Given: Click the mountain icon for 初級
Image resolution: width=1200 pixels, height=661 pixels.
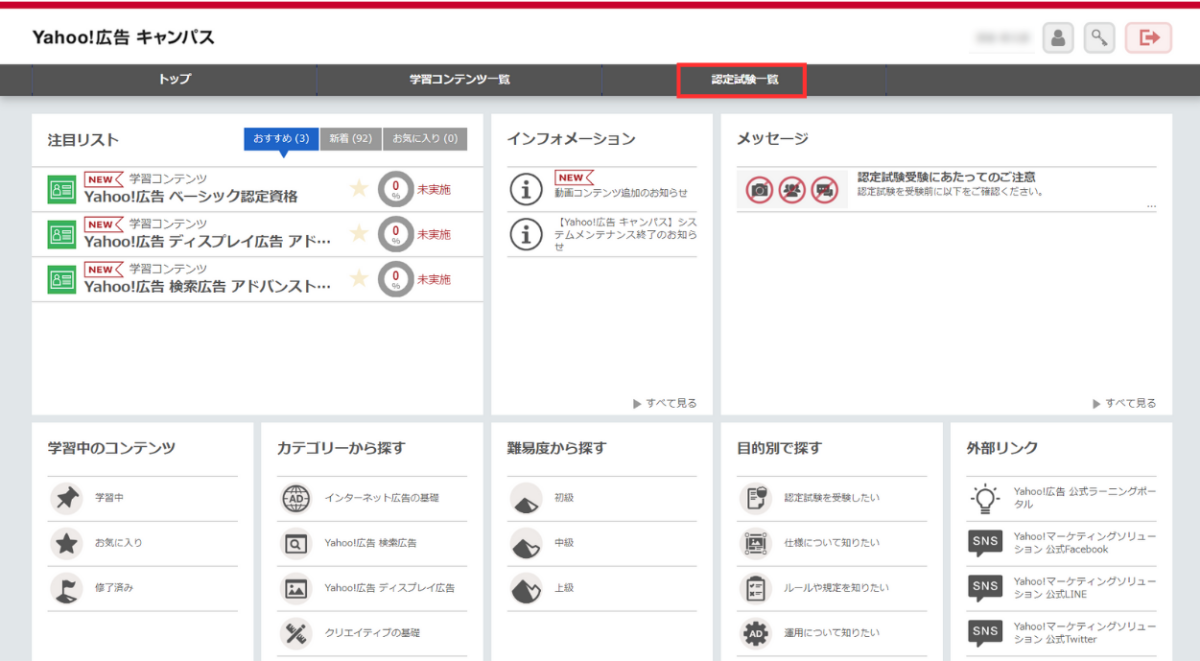Looking at the screenshot, I should coord(526,498).
